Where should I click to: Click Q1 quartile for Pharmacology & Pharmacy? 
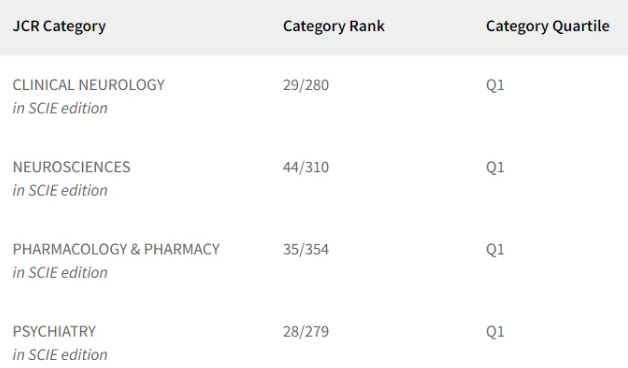pyautogui.click(x=495, y=250)
